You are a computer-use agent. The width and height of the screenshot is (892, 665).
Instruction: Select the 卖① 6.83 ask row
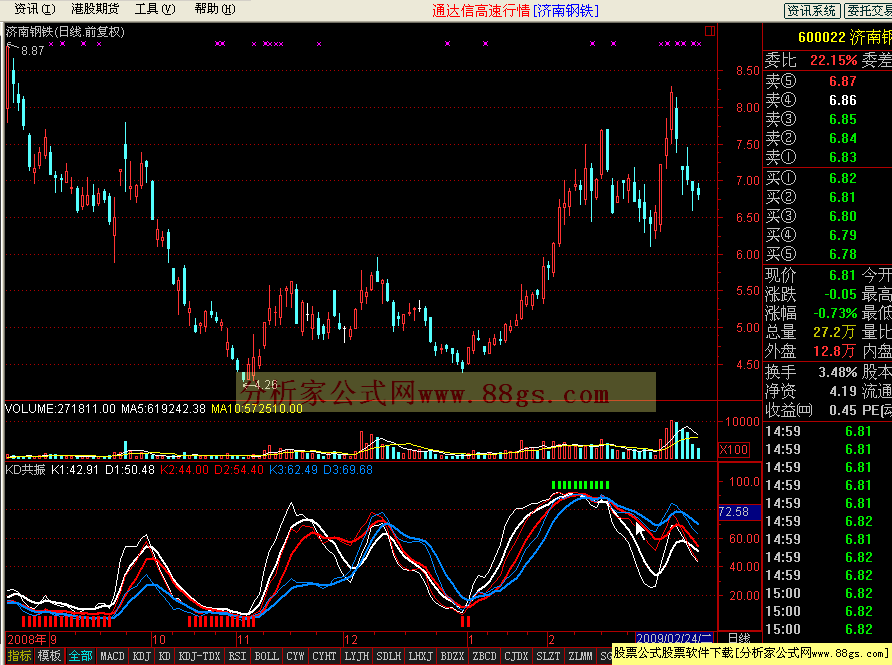point(827,157)
